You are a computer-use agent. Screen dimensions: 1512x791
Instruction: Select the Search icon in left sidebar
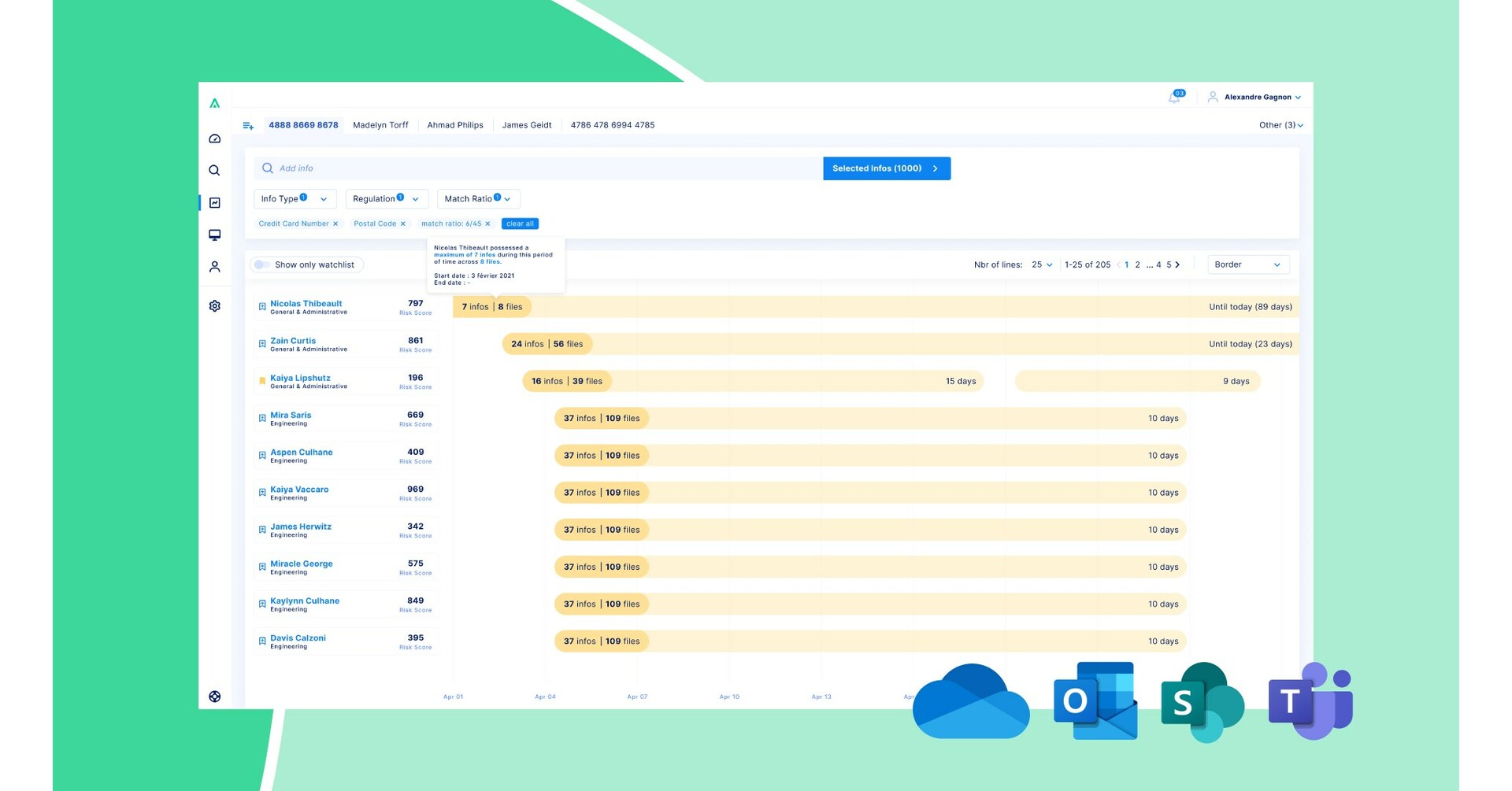tap(214, 170)
